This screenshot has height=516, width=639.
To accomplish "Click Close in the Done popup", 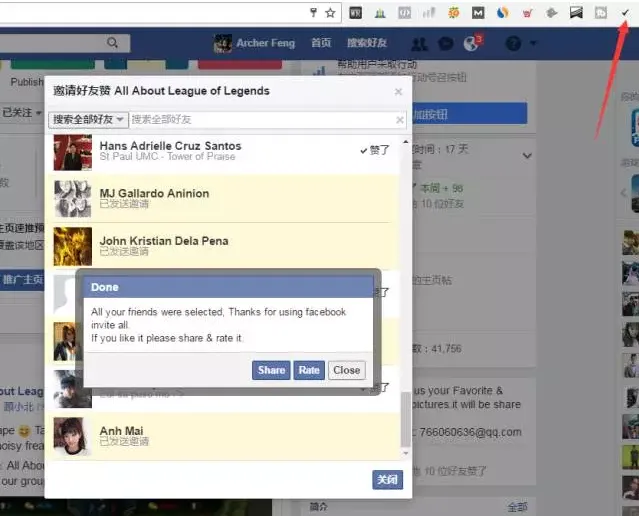I will [347, 370].
